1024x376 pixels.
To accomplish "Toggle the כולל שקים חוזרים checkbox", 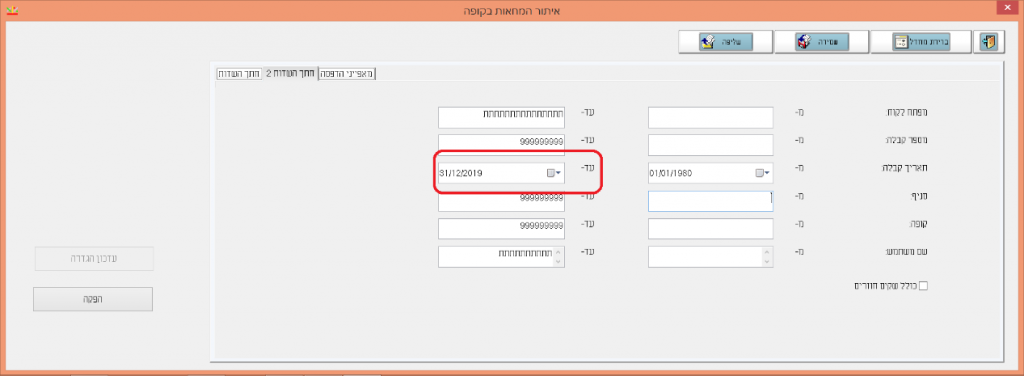I will click(x=923, y=286).
